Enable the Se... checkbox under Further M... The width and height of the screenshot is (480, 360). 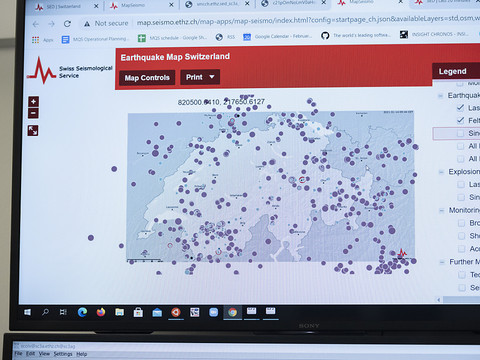coord(462,287)
